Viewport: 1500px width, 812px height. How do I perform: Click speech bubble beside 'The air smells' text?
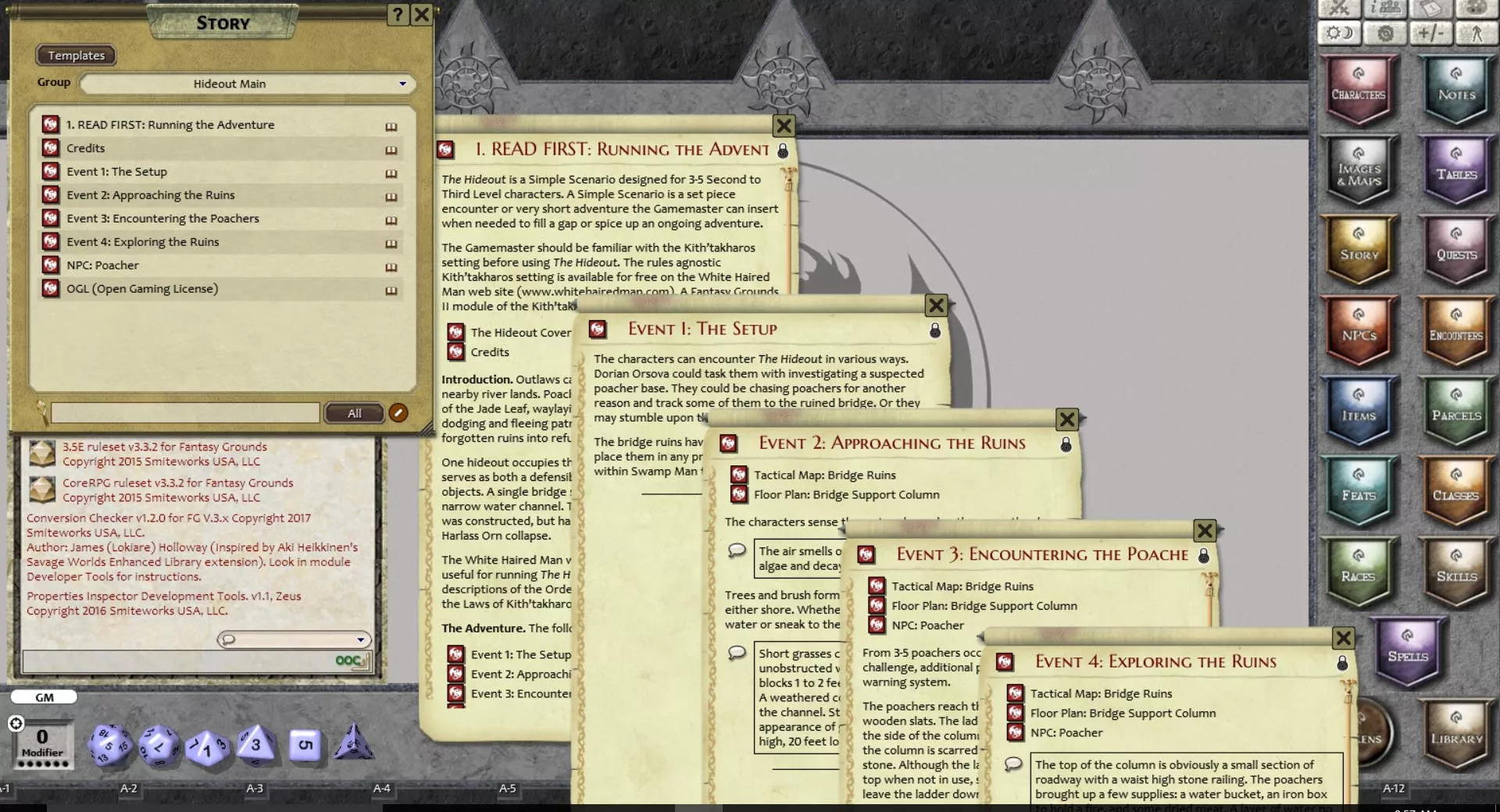point(736,550)
